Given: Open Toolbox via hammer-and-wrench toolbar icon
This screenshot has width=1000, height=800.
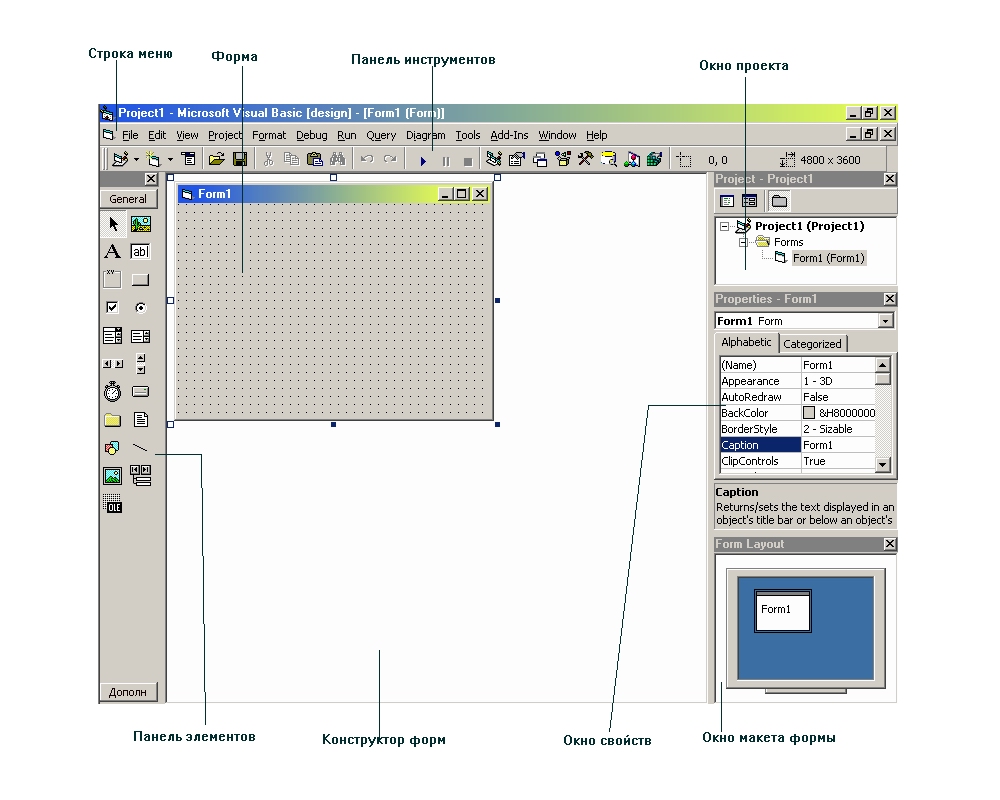Looking at the screenshot, I should (585, 159).
